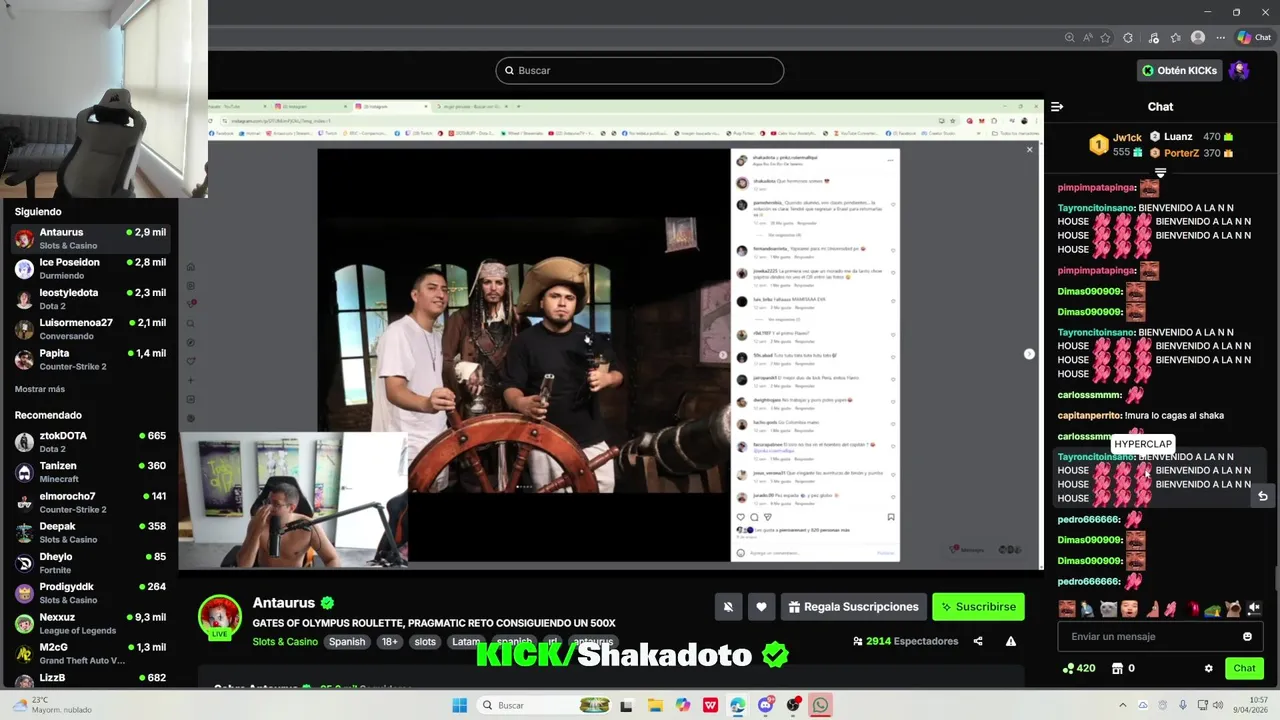Image resolution: width=1280 pixels, height=720 pixels.
Task: Open File Explorer from the taskbar
Action: pos(655,705)
